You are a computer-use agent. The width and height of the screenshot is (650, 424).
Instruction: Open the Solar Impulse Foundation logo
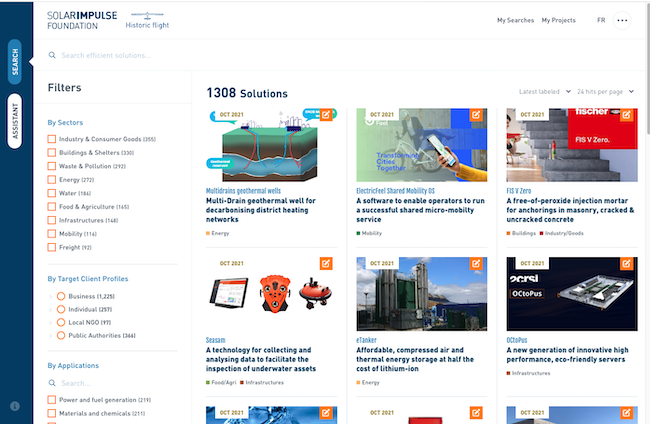[82, 20]
